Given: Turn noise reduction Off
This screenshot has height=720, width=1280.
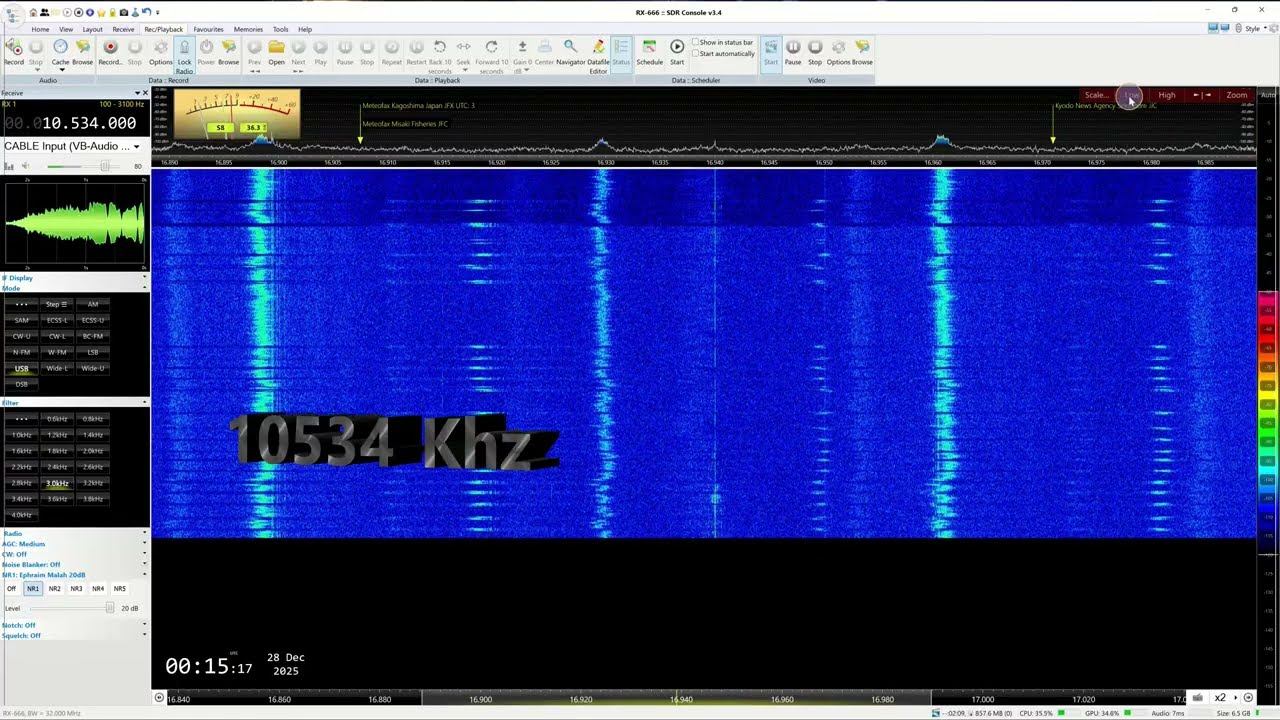Looking at the screenshot, I should [x=12, y=589].
